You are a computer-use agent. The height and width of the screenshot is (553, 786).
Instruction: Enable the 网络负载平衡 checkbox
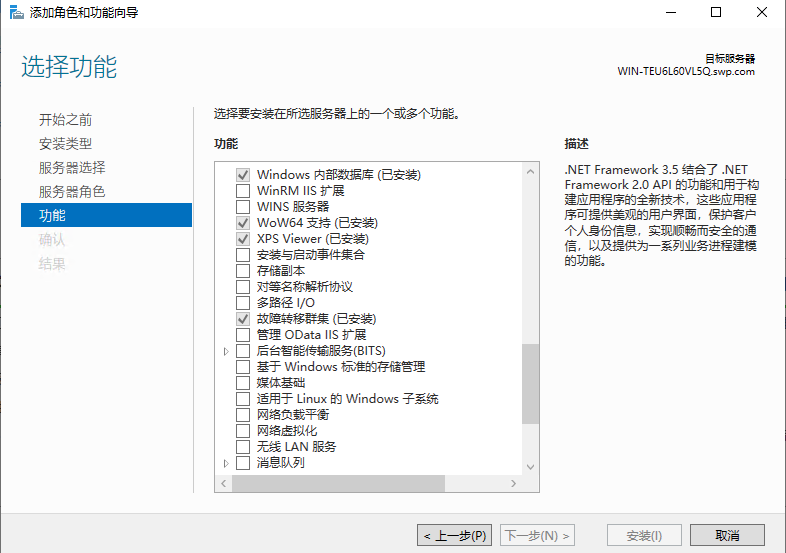243,415
